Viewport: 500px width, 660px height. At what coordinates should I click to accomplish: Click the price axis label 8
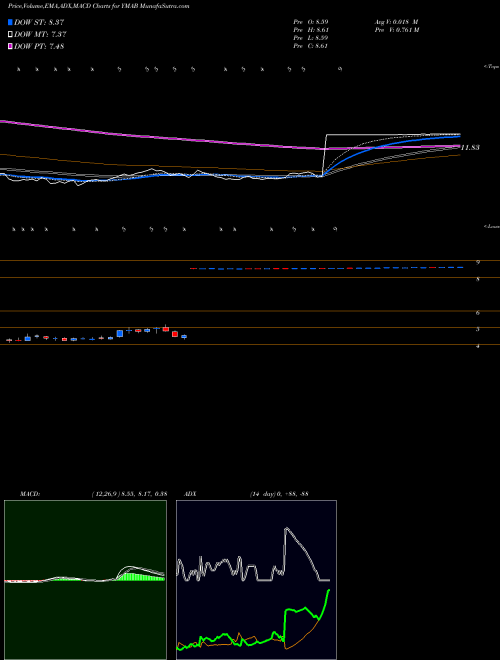point(478,279)
